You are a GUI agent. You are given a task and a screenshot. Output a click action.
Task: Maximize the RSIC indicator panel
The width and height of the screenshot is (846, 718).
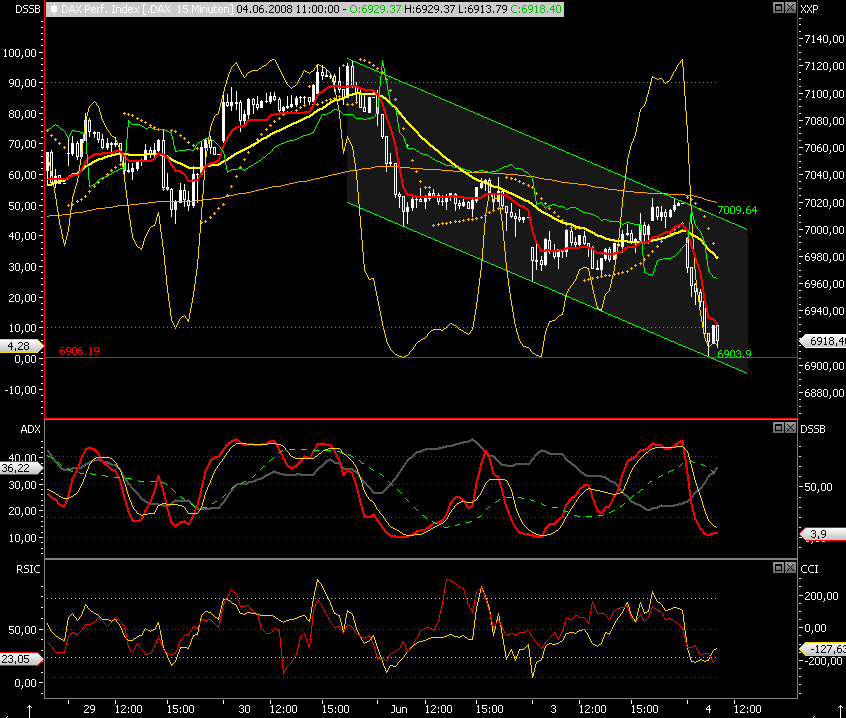(x=779, y=567)
